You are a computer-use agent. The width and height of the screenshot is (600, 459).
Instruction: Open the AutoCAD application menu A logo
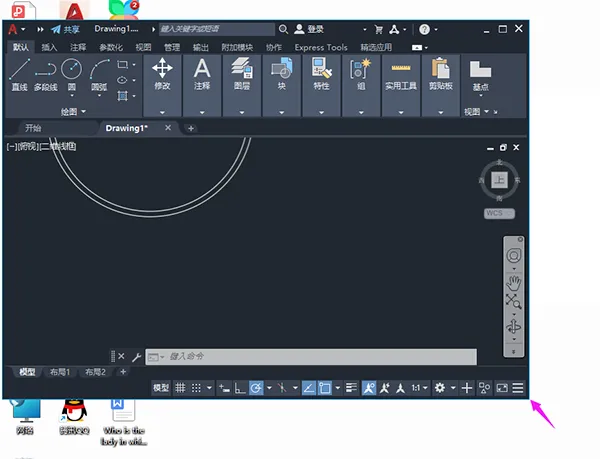coord(13,29)
